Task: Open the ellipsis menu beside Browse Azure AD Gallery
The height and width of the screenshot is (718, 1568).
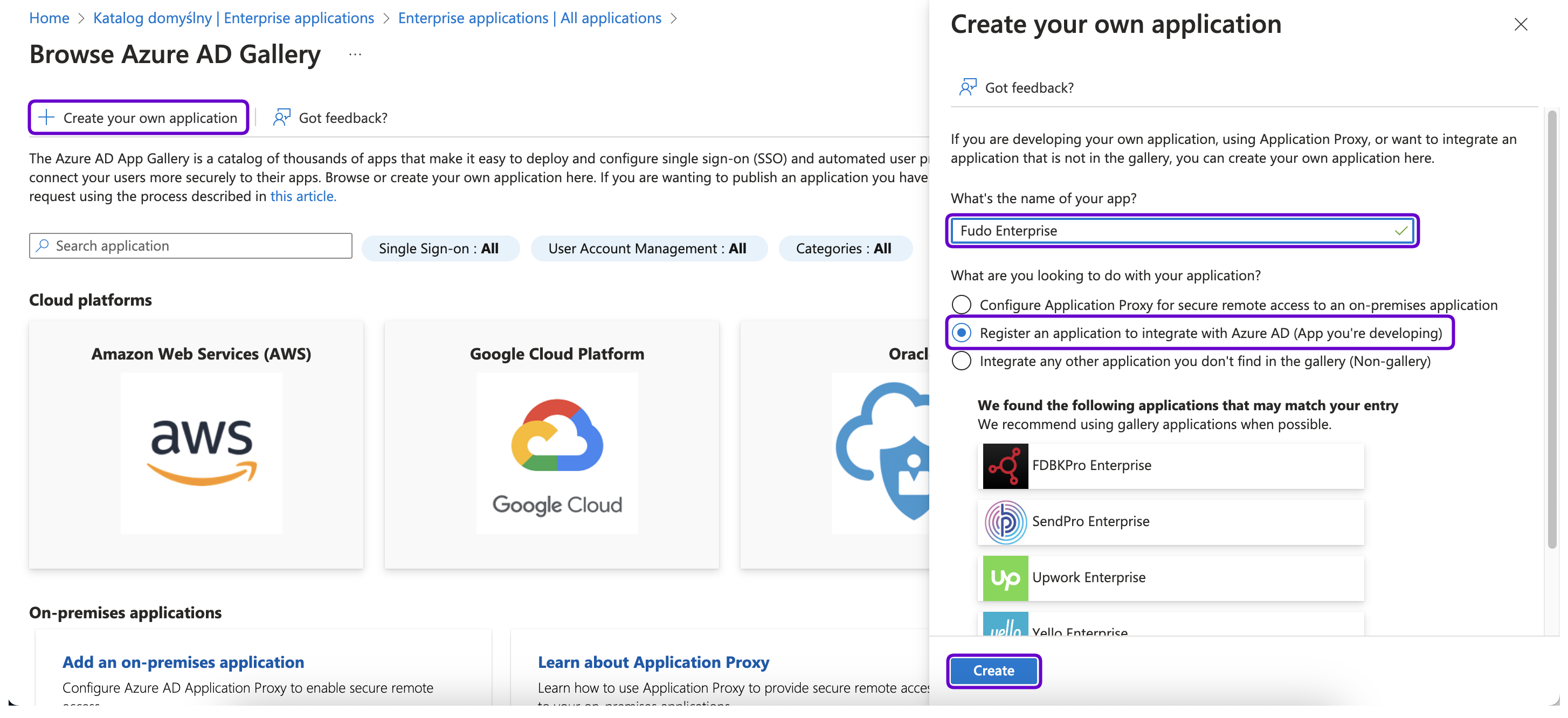Action: pyautogui.click(x=355, y=55)
